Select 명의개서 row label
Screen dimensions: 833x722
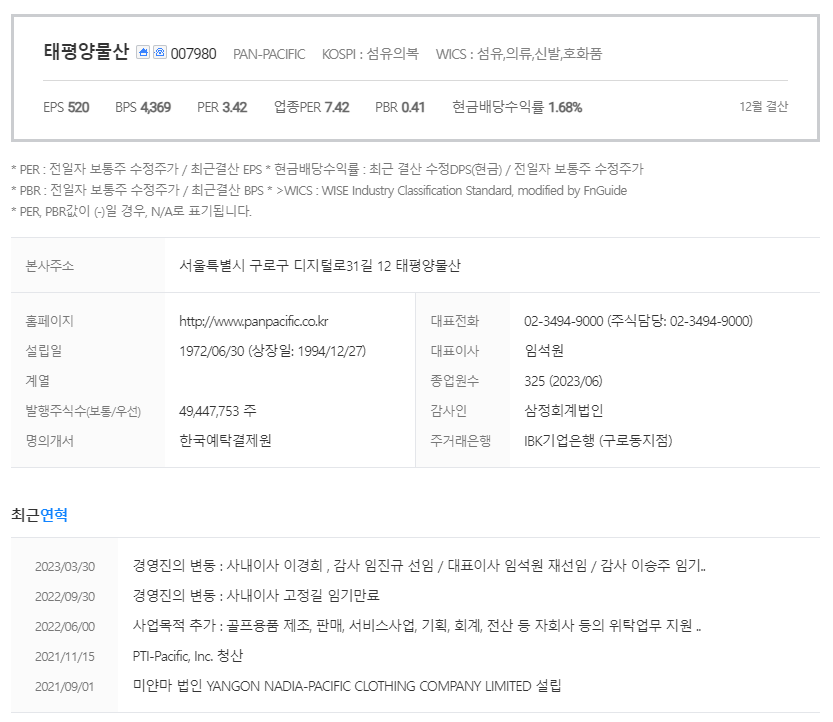50,440
